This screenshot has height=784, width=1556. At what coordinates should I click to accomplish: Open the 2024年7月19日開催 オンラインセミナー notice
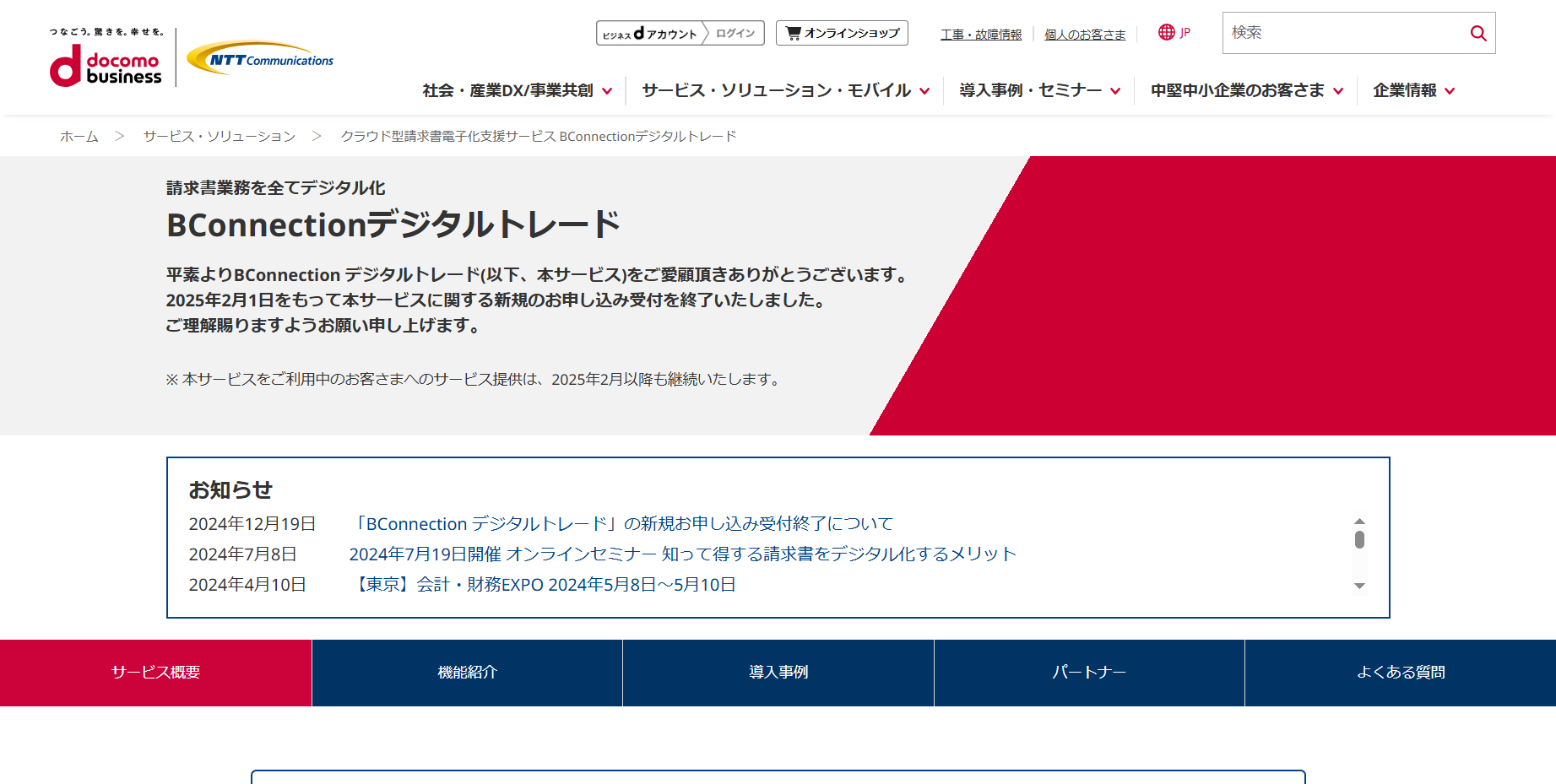(682, 554)
